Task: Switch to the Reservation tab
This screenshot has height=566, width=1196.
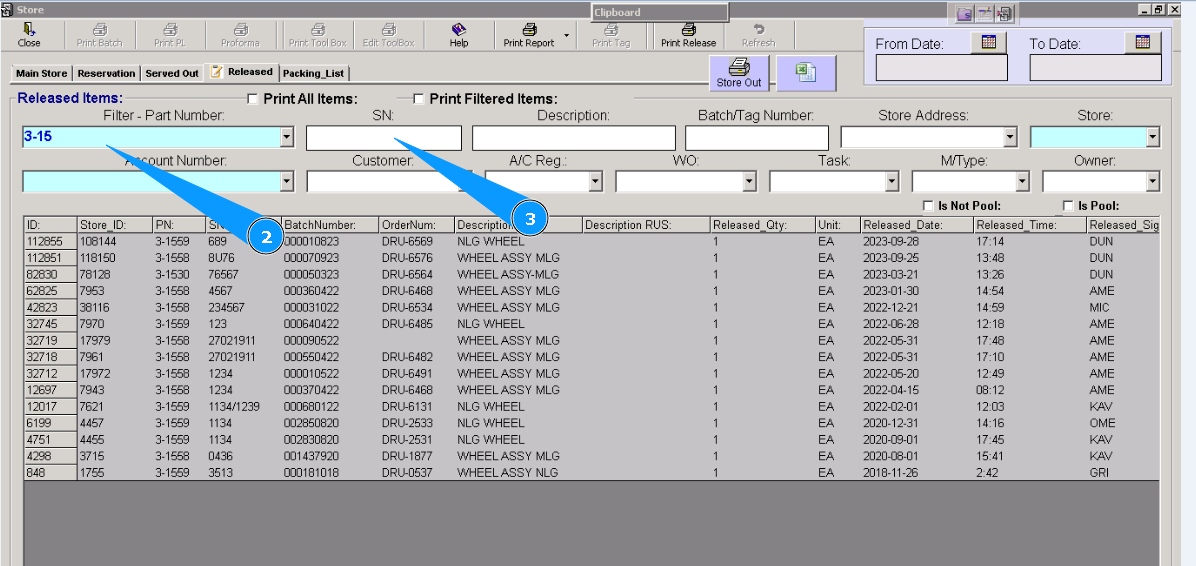Action: point(107,73)
